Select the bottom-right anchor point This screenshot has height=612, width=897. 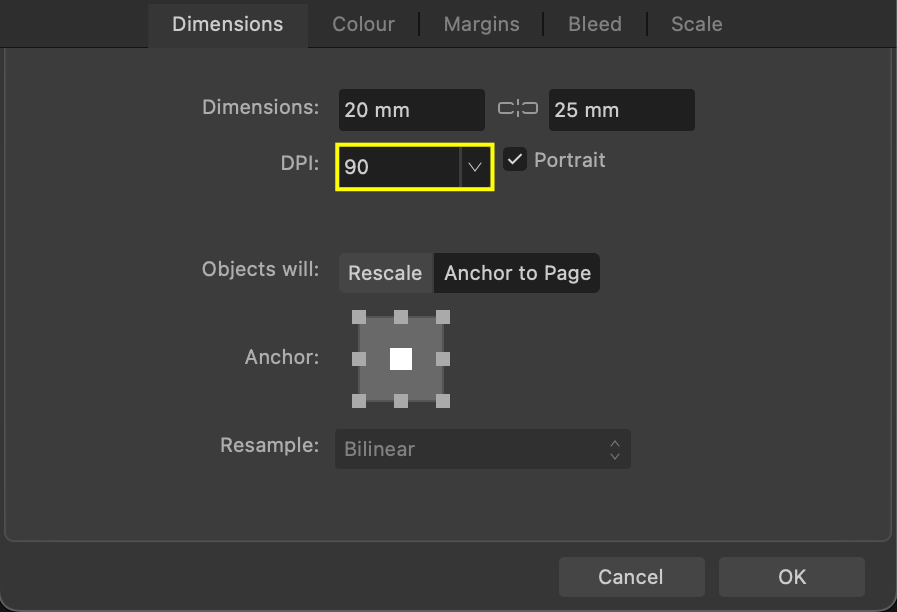click(x=443, y=401)
